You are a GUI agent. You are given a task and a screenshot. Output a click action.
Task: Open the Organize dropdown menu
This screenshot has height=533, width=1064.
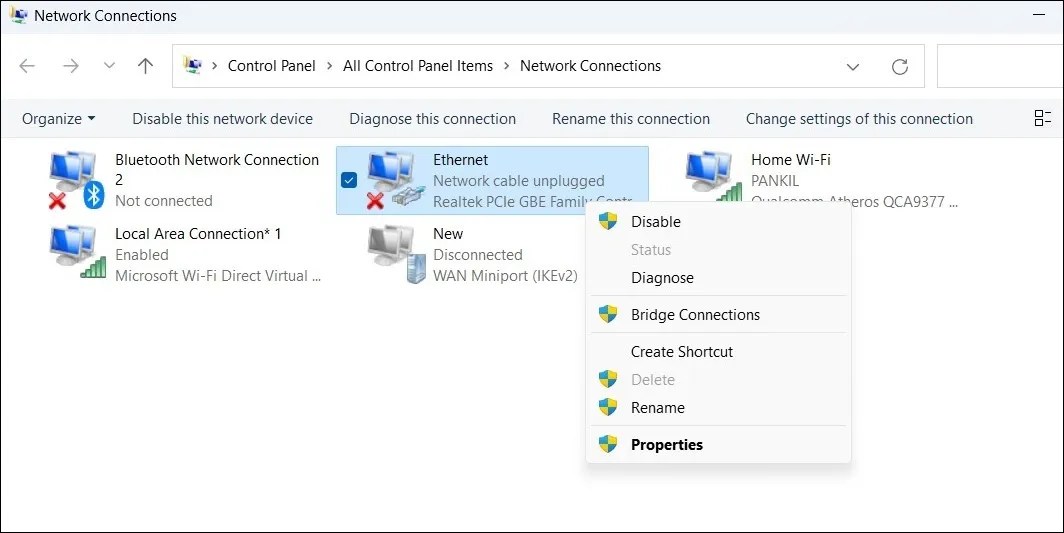click(x=58, y=119)
